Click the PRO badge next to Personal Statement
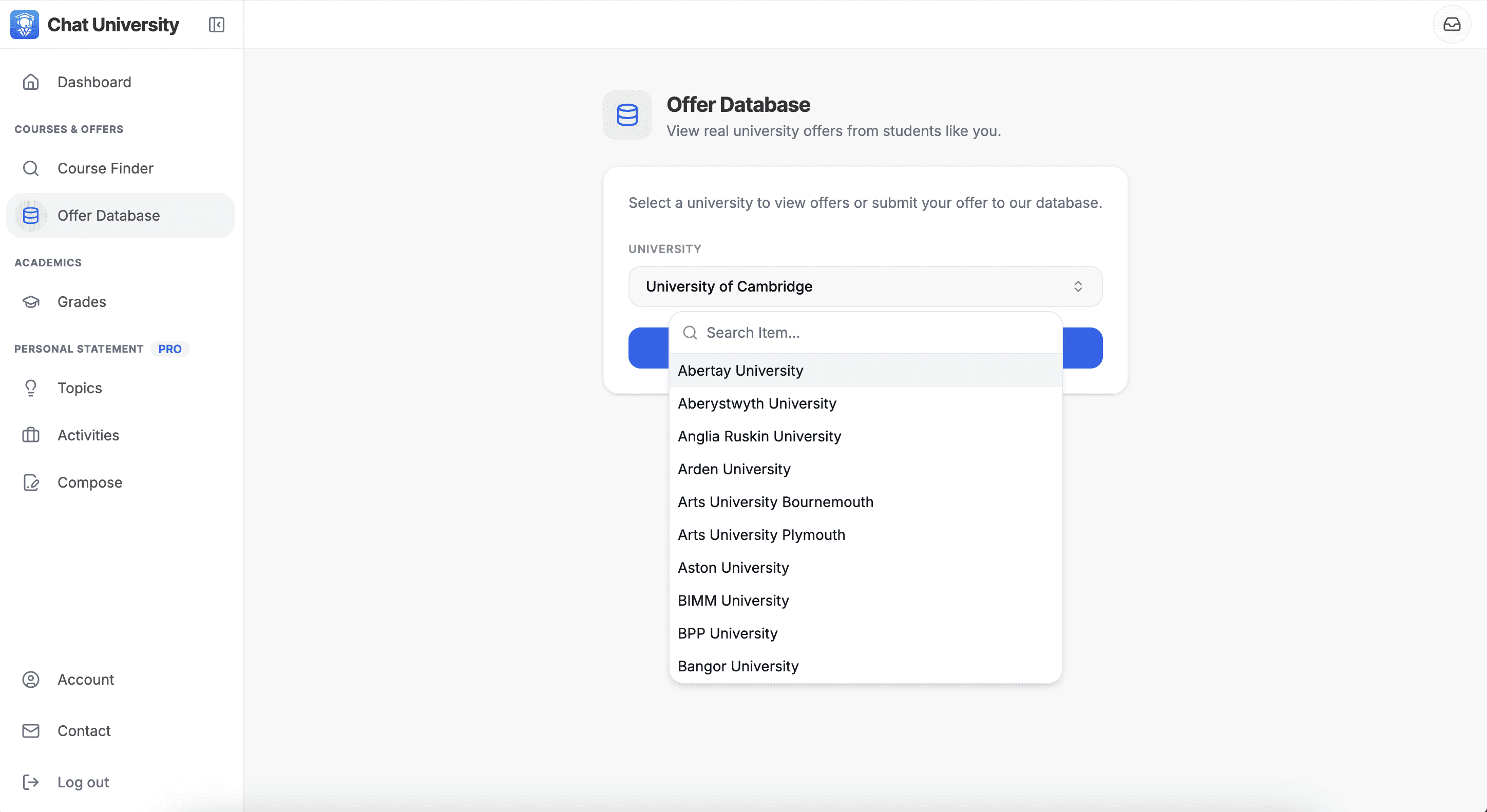This screenshot has width=1487, height=812. click(x=170, y=349)
